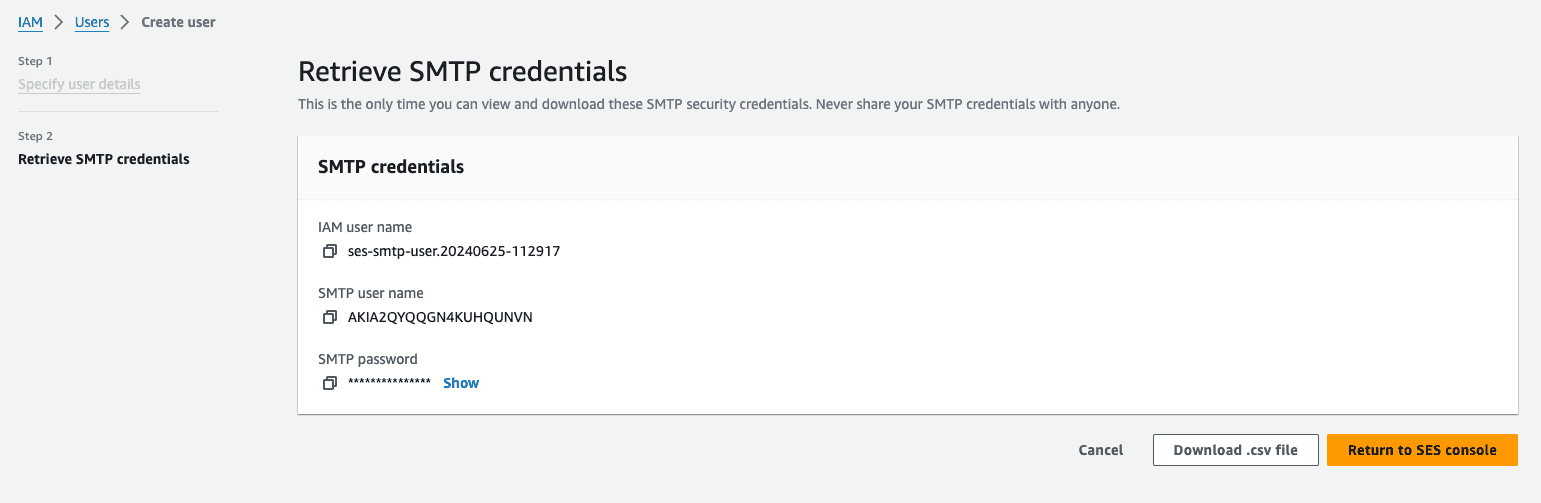The height and width of the screenshot is (503, 1541).
Task: Open the IAM breadcrumb link
Action: click(x=30, y=22)
